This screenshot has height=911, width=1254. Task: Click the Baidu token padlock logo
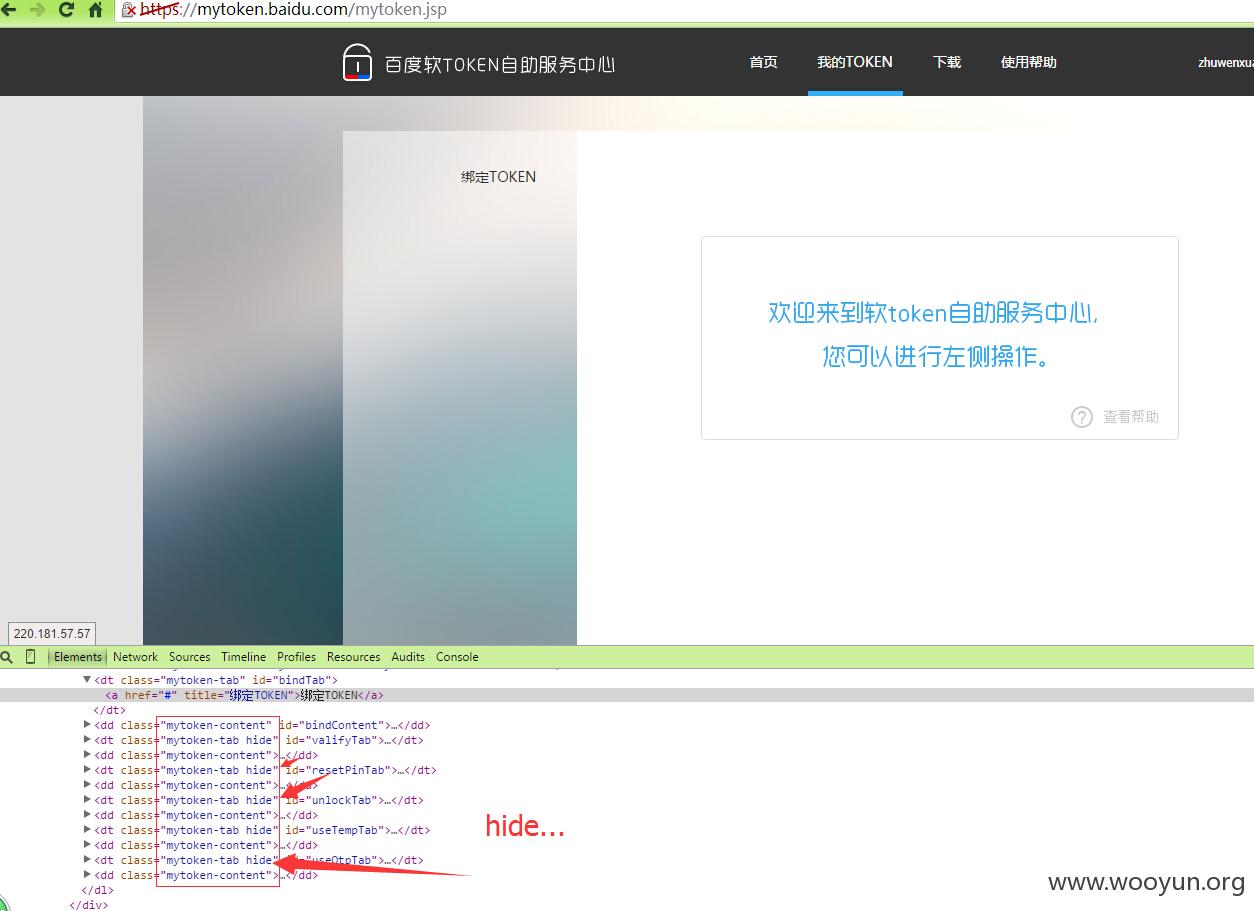pyautogui.click(x=357, y=62)
